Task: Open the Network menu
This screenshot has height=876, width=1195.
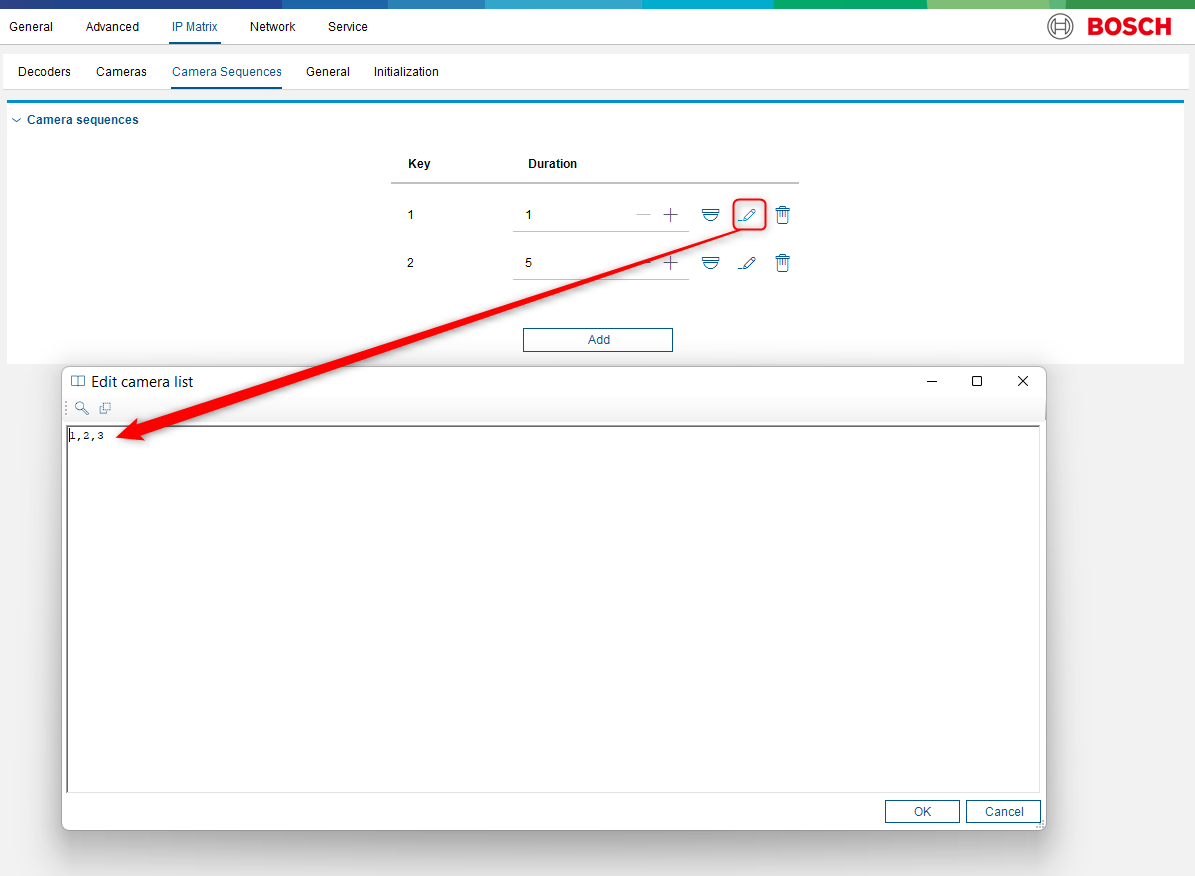Action: click(x=272, y=27)
